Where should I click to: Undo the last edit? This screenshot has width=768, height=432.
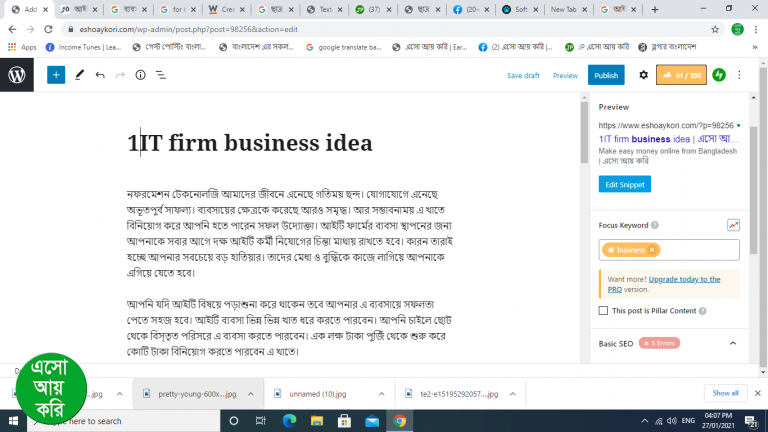point(100,75)
